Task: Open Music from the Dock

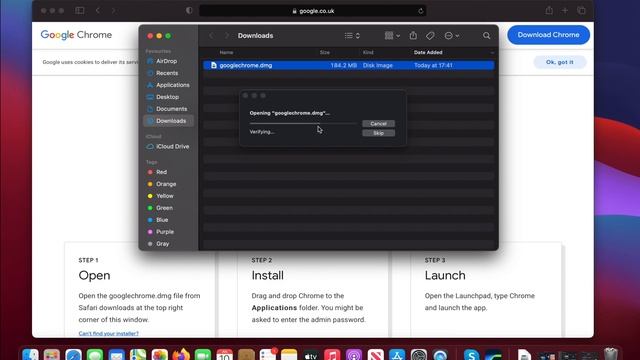Action: tap(332, 355)
